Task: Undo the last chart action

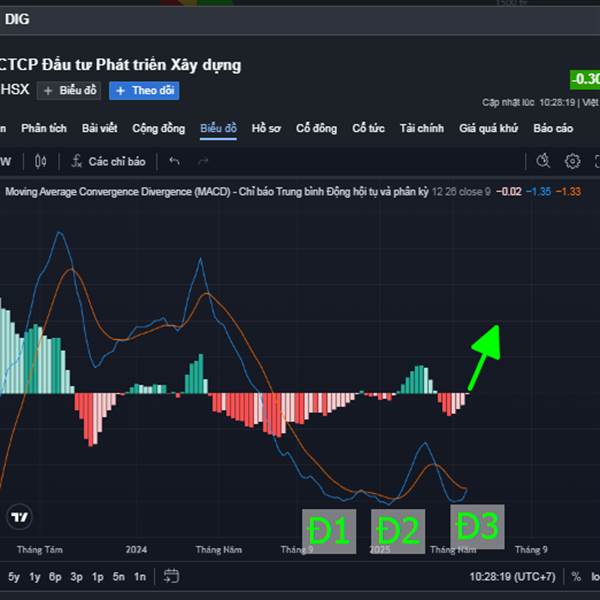Action: coord(174,161)
